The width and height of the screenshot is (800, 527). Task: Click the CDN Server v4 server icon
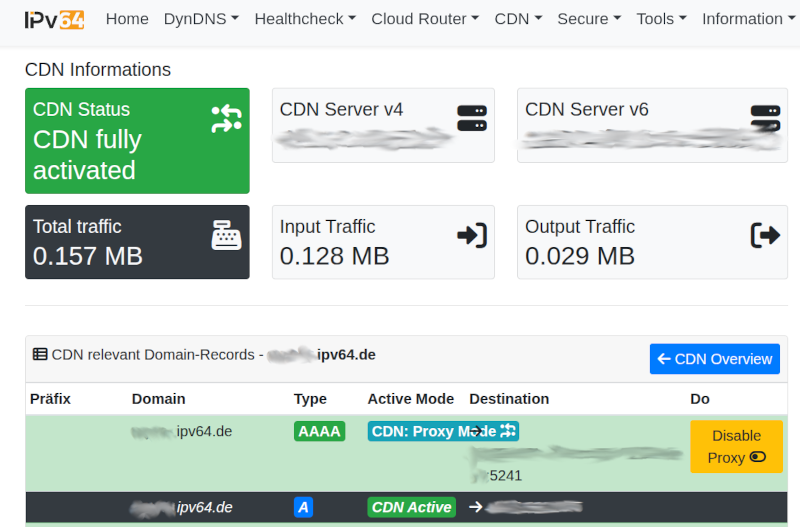471,119
